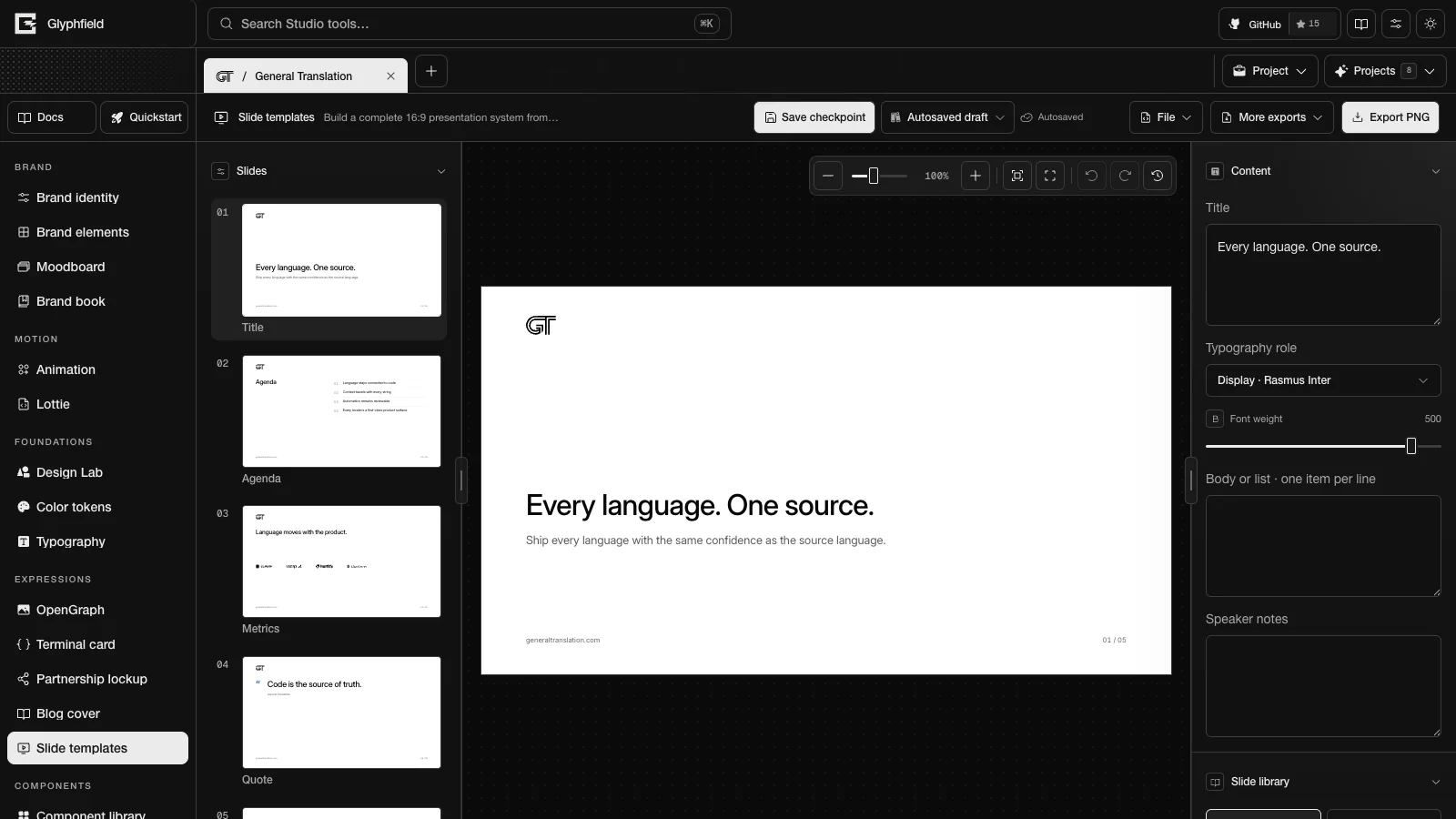1456x819 pixels.
Task: Click the zoom in plus button
Action: point(976,176)
